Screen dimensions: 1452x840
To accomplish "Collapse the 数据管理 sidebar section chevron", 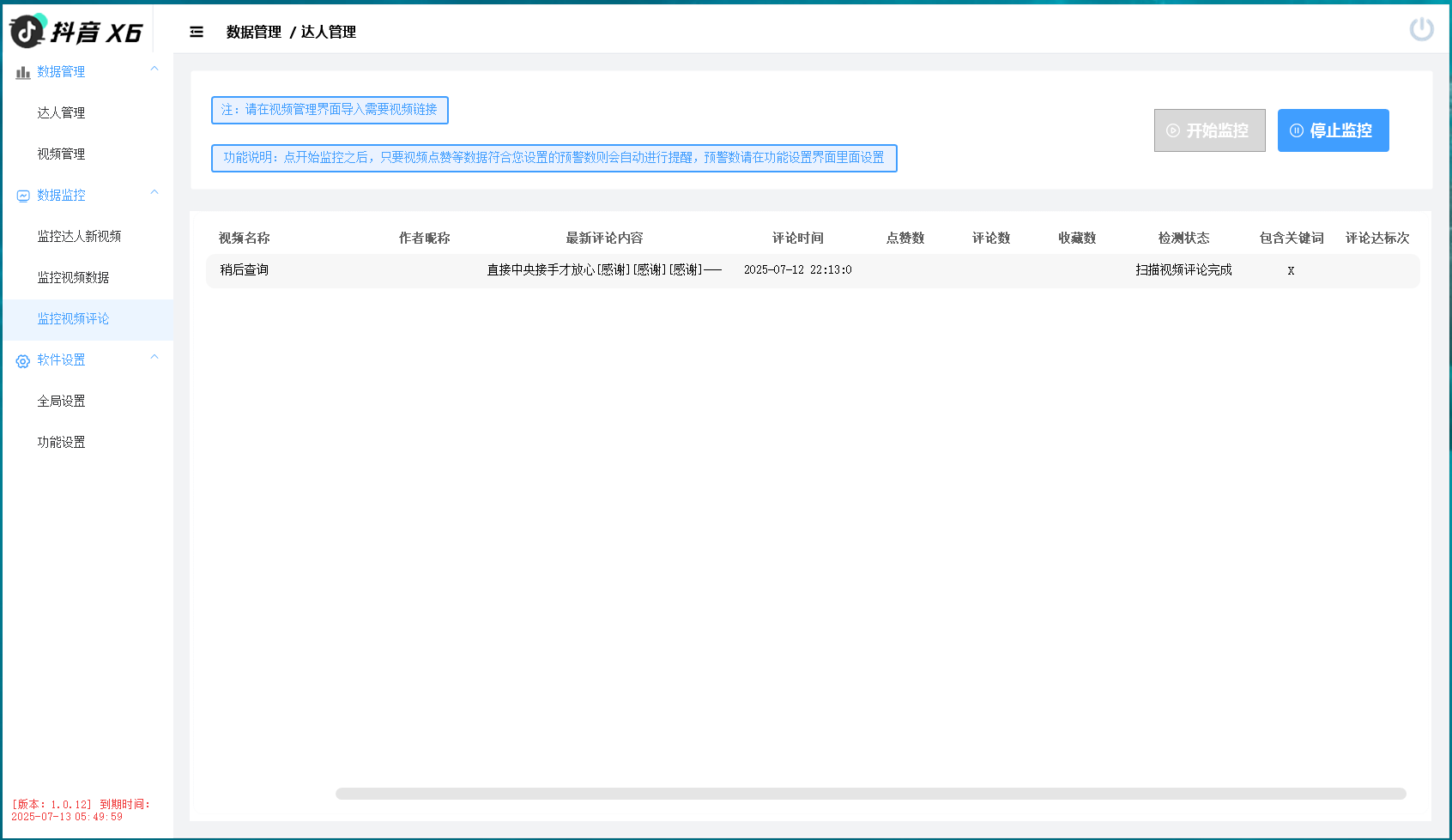I will [x=154, y=69].
